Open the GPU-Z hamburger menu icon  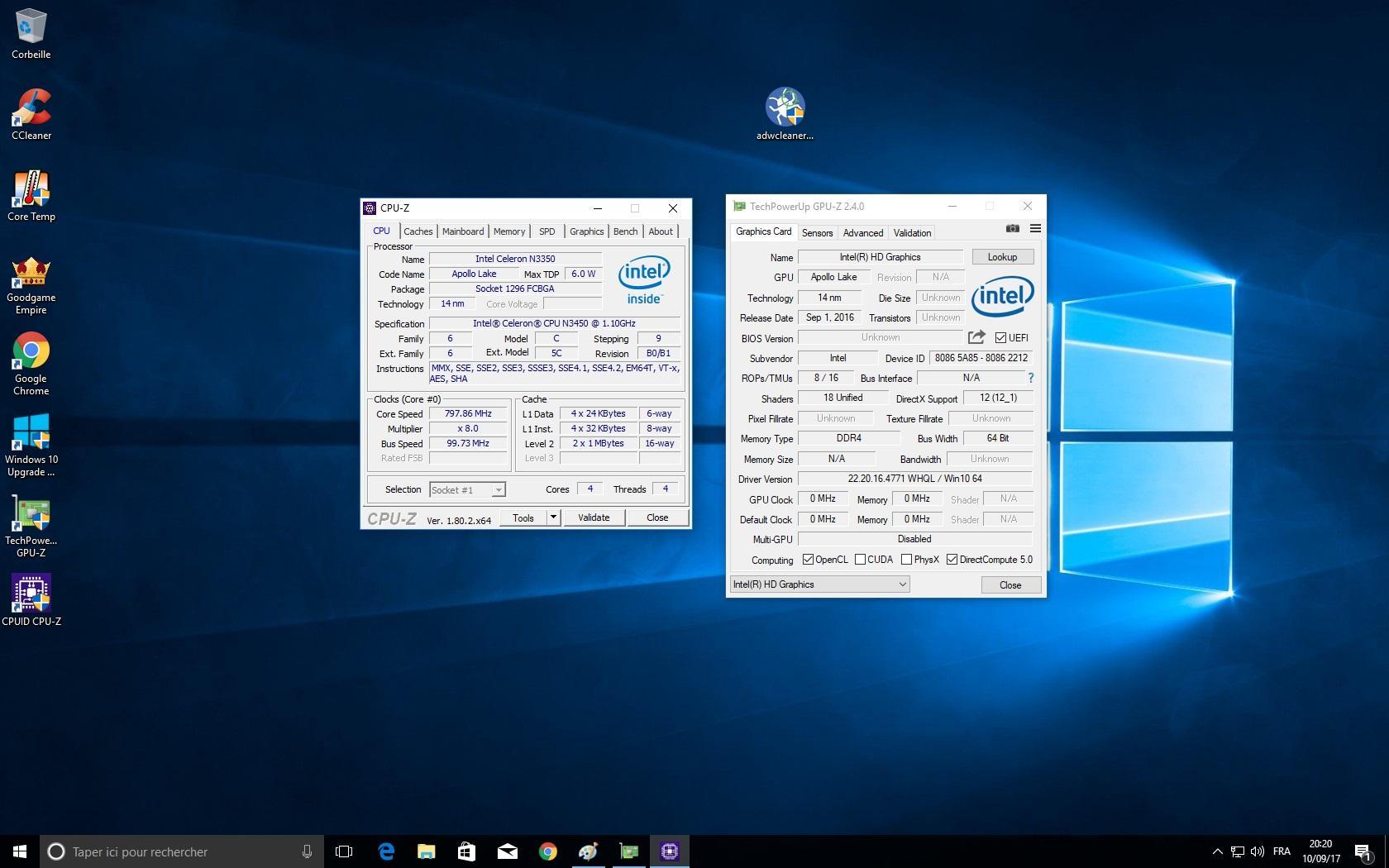pyautogui.click(x=1035, y=229)
